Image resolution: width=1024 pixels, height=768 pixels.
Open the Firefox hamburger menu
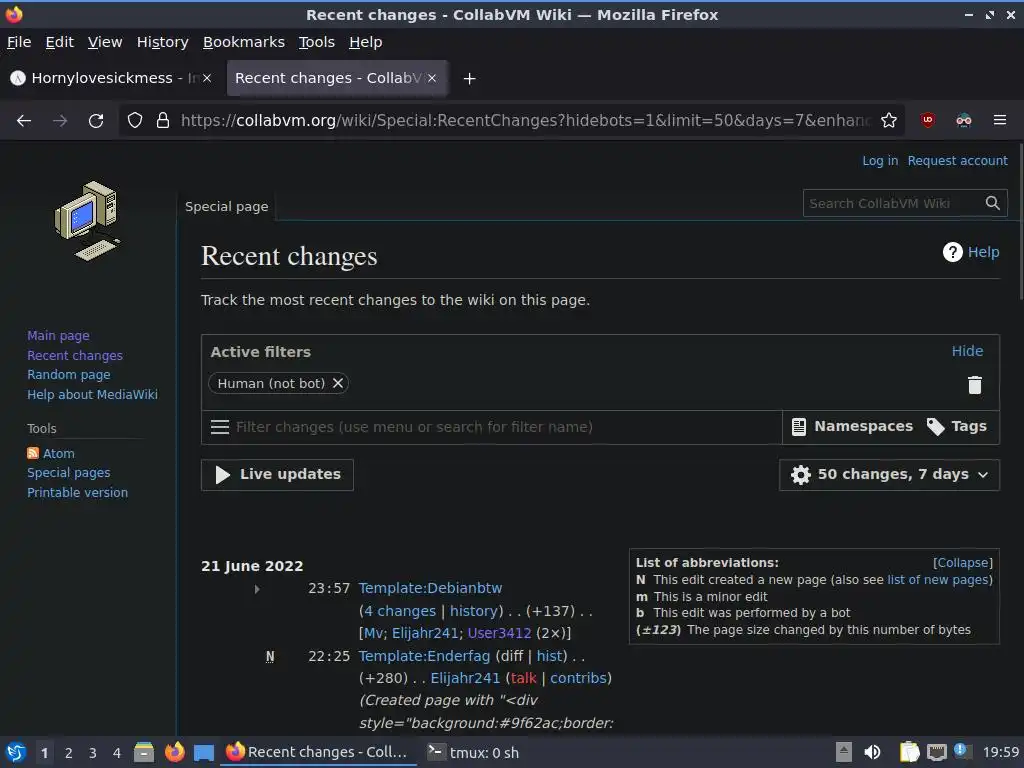pyautogui.click(x=1000, y=120)
